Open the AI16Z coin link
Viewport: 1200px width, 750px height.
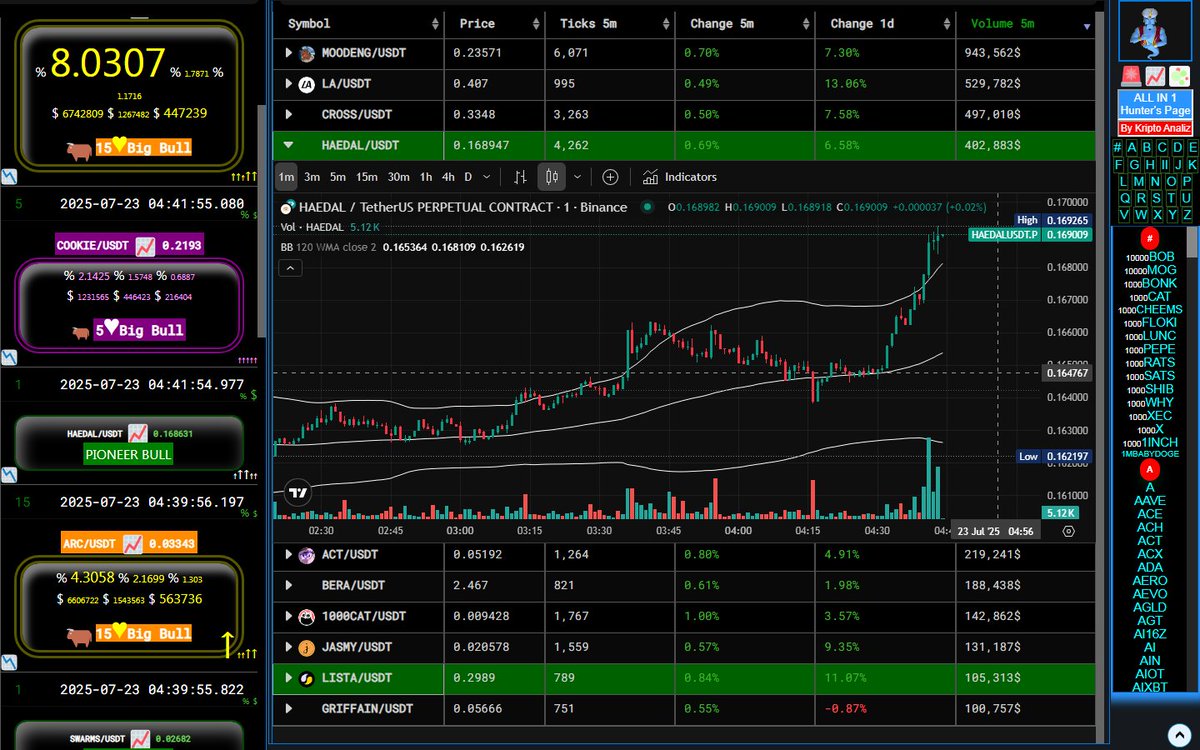[1150, 634]
